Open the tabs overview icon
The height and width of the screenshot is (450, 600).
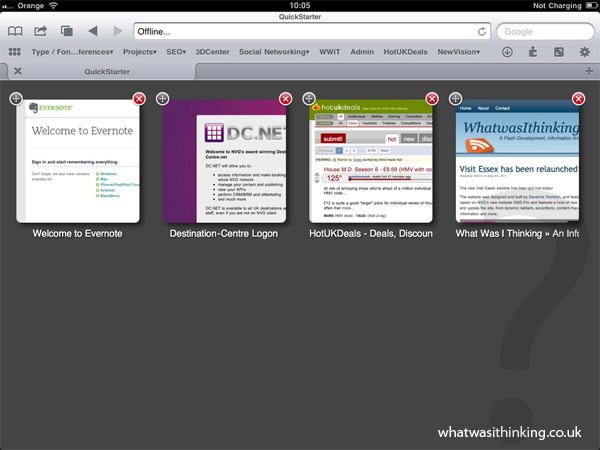[67, 31]
